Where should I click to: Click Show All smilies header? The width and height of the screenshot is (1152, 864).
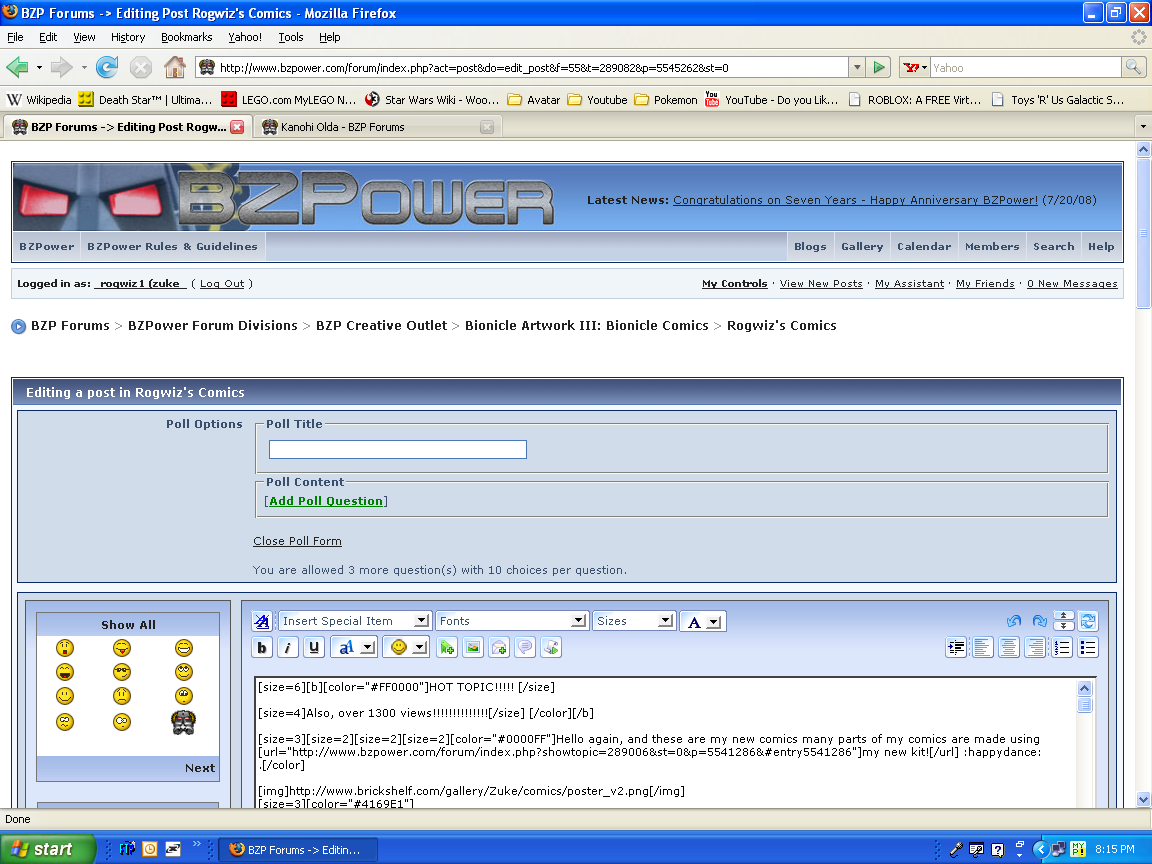click(128, 624)
